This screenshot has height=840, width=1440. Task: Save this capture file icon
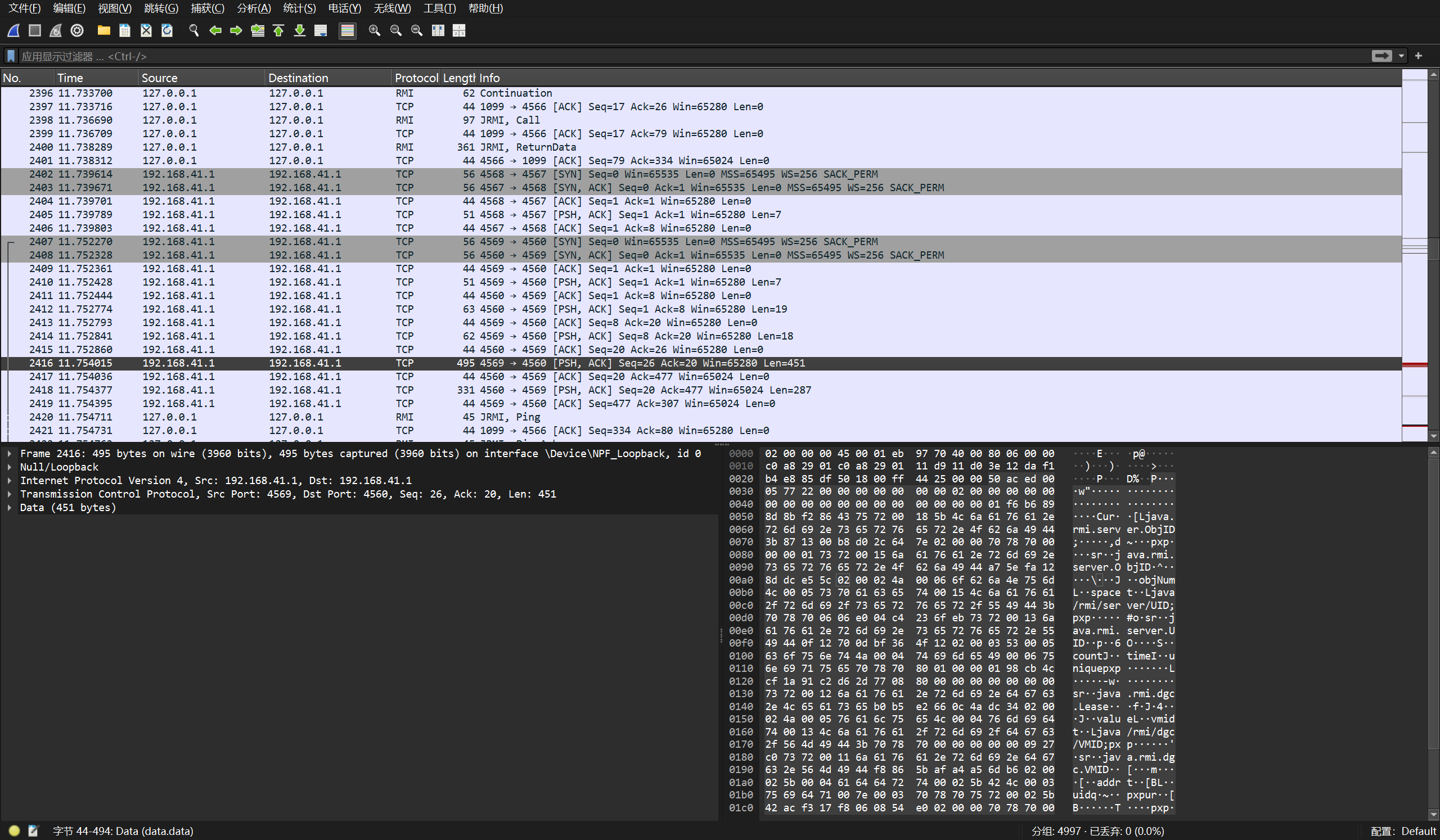[124, 30]
